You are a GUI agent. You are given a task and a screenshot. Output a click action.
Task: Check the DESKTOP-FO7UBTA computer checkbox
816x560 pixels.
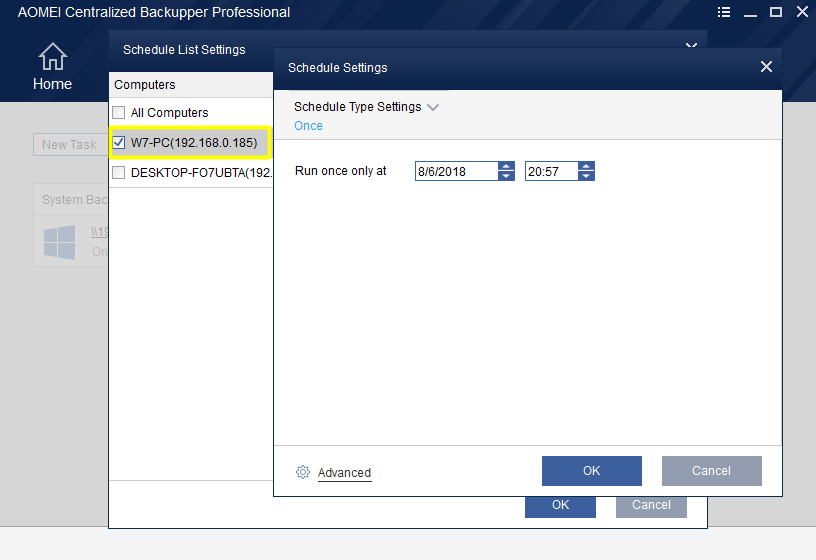[119, 172]
